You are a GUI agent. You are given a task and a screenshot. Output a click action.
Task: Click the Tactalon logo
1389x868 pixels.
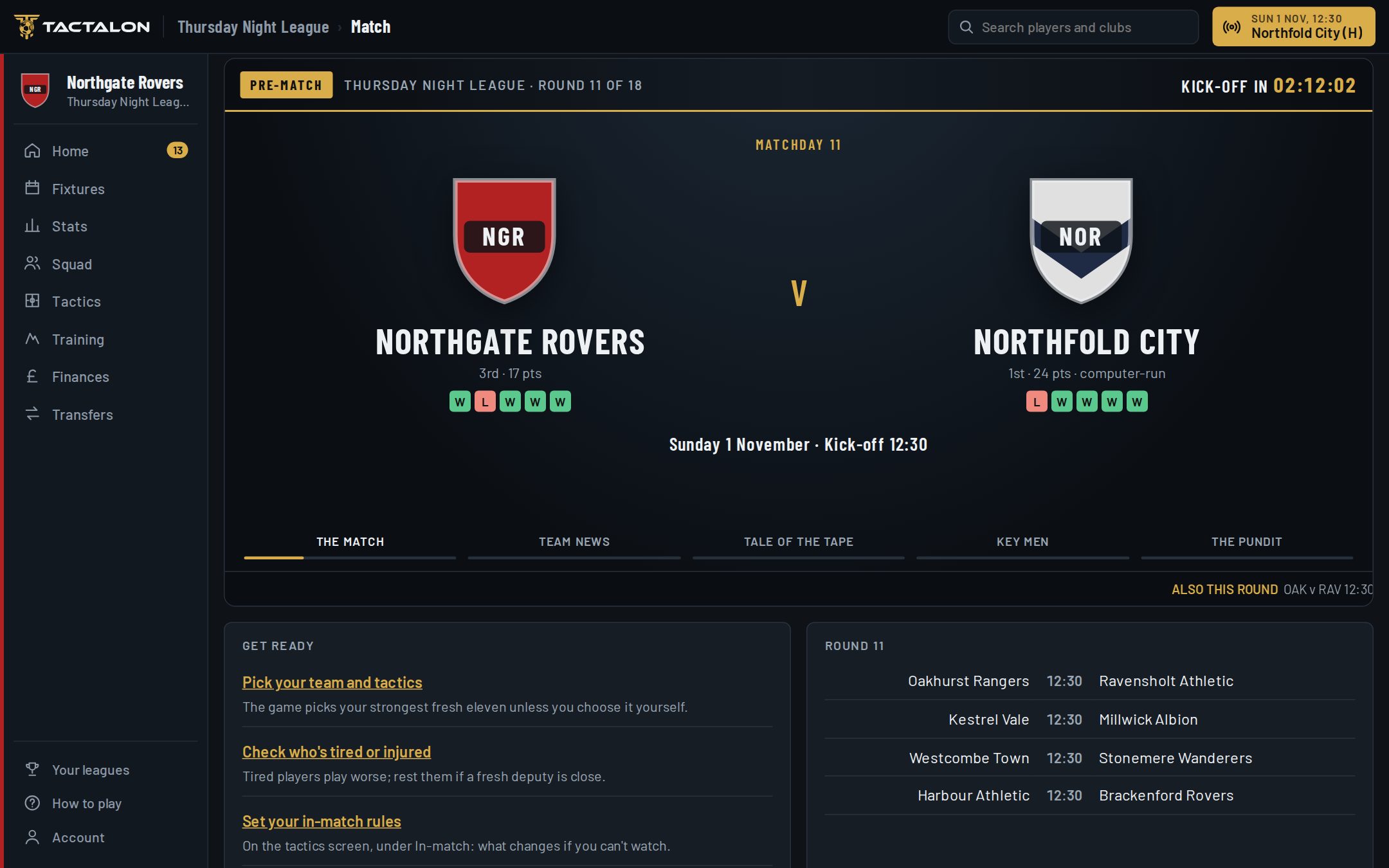(82, 26)
